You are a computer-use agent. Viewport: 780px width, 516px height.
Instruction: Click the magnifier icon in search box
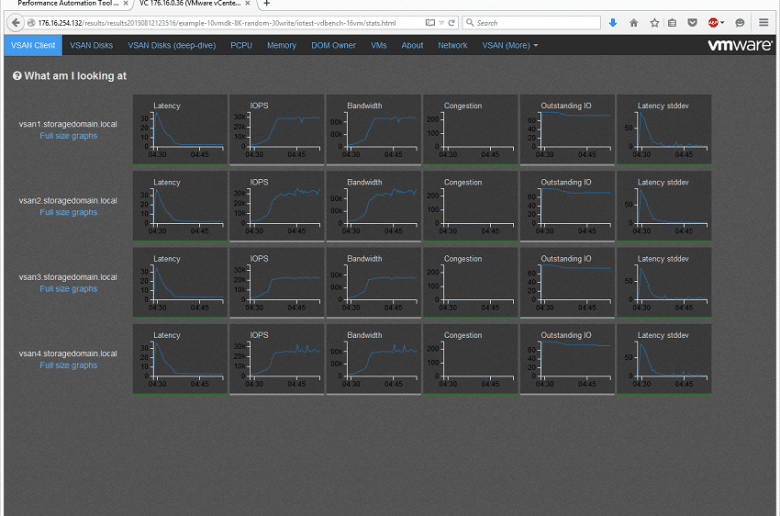click(x=470, y=23)
